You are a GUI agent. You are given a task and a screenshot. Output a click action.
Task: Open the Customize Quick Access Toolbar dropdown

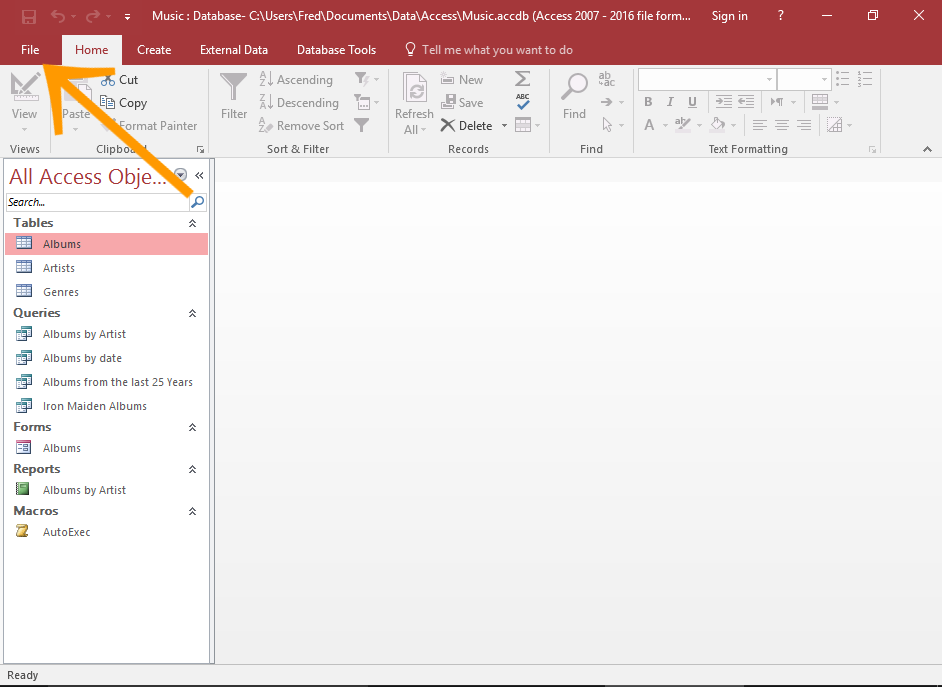(x=127, y=17)
